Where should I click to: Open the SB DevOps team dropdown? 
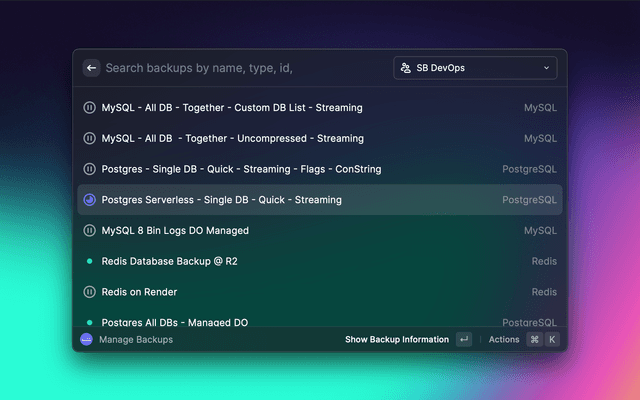475,68
